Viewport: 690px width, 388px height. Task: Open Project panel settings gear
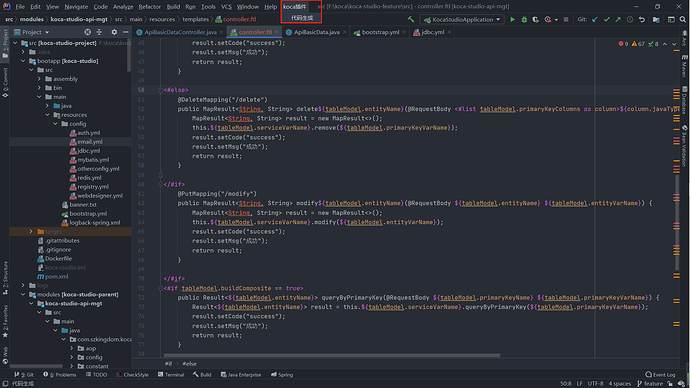[114, 32]
